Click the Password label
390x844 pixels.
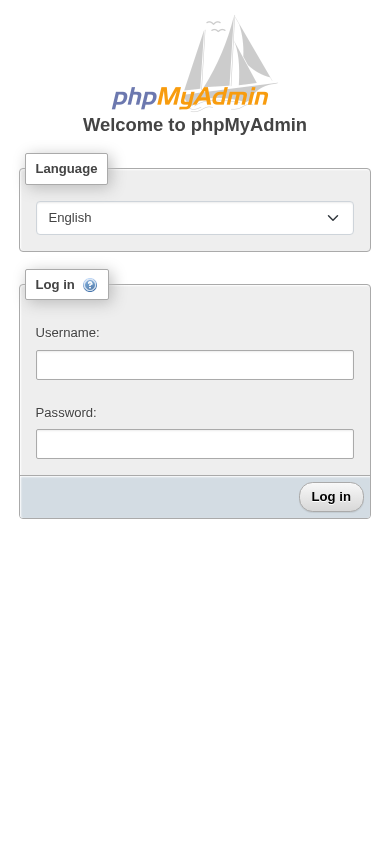(66, 413)
